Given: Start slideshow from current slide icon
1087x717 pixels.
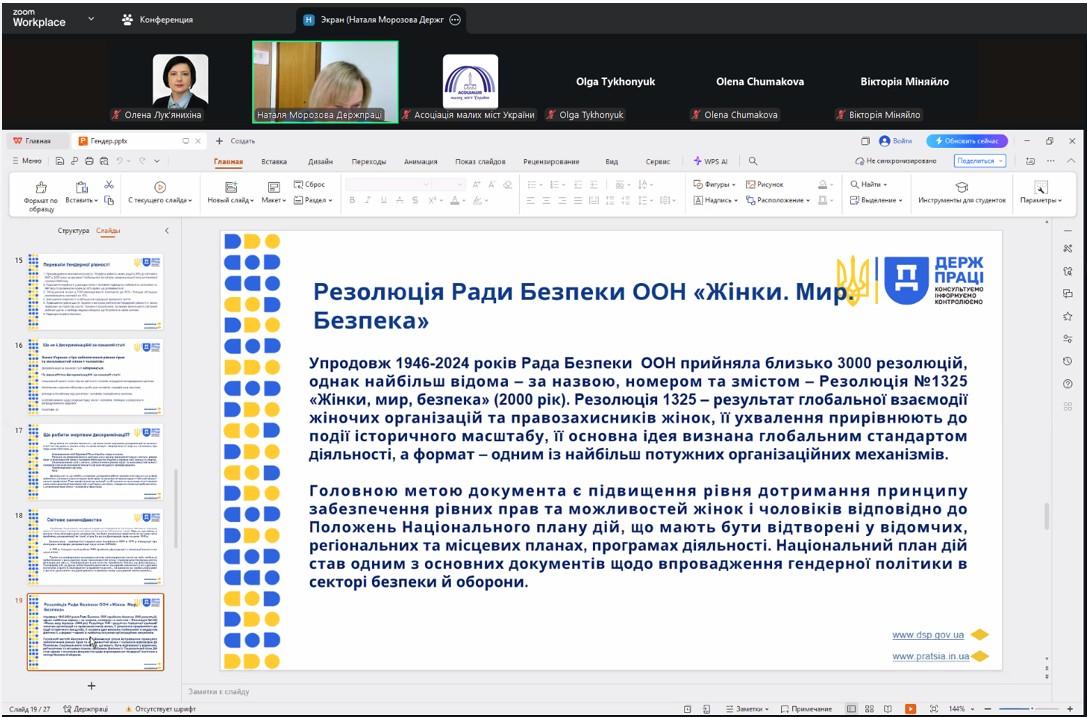Looking at the screenshot, I should pyautogui.click(x=160, y=187).
